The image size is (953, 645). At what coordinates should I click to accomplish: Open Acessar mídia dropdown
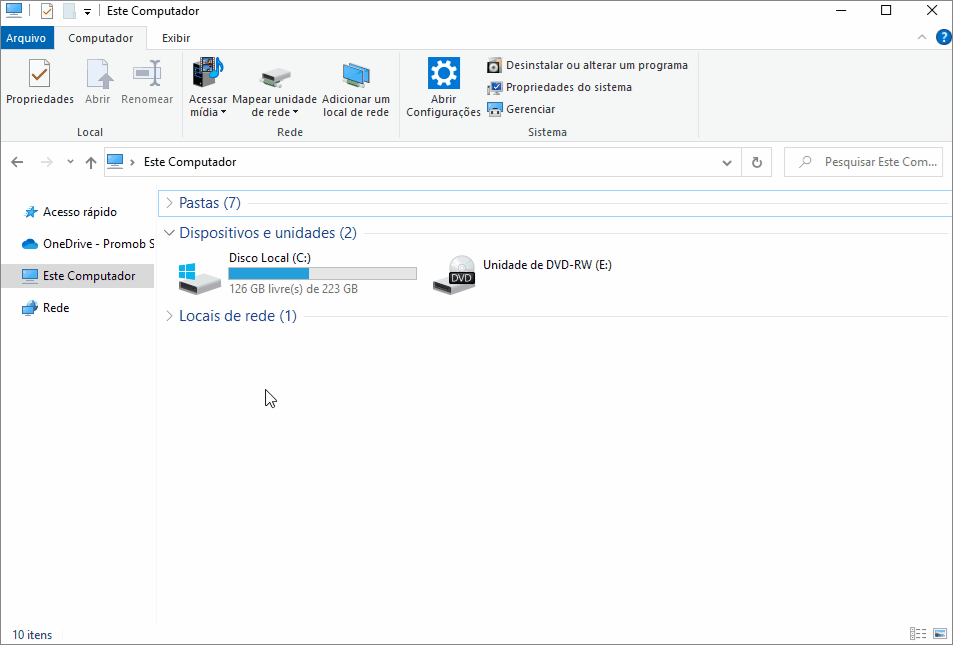pos(208,88)
